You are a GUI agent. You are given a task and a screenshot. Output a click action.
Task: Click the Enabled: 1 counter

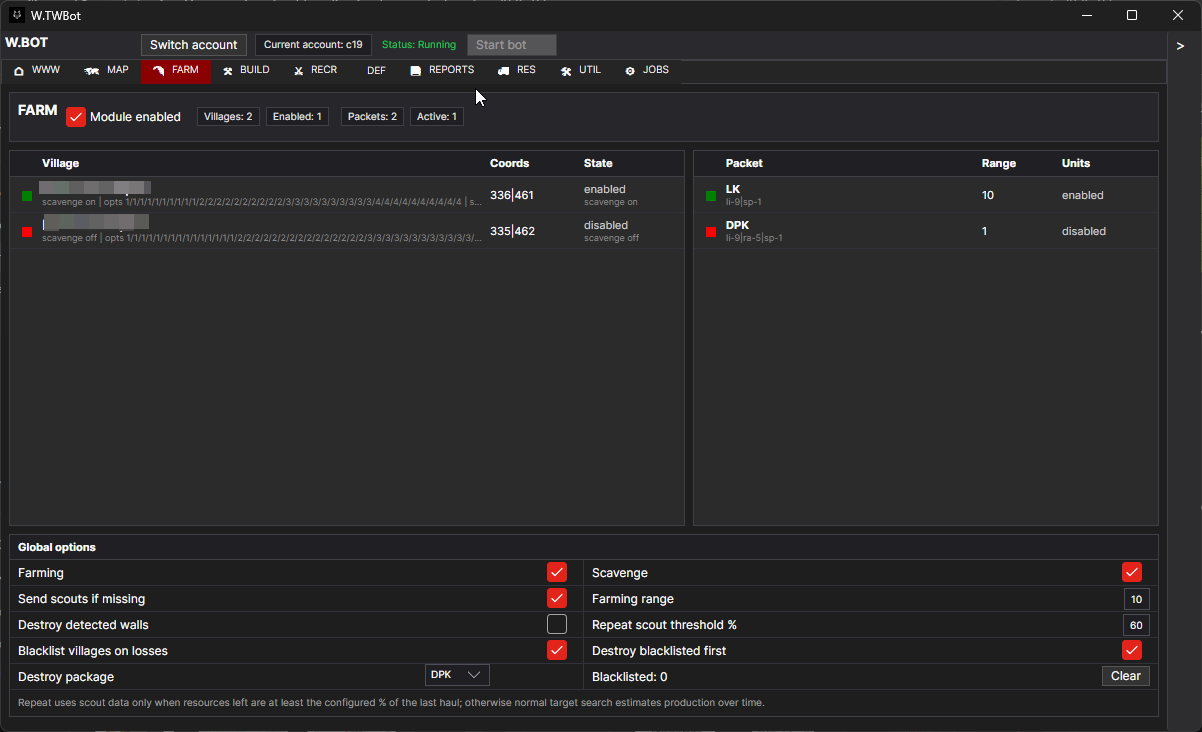tap(297, 117)
